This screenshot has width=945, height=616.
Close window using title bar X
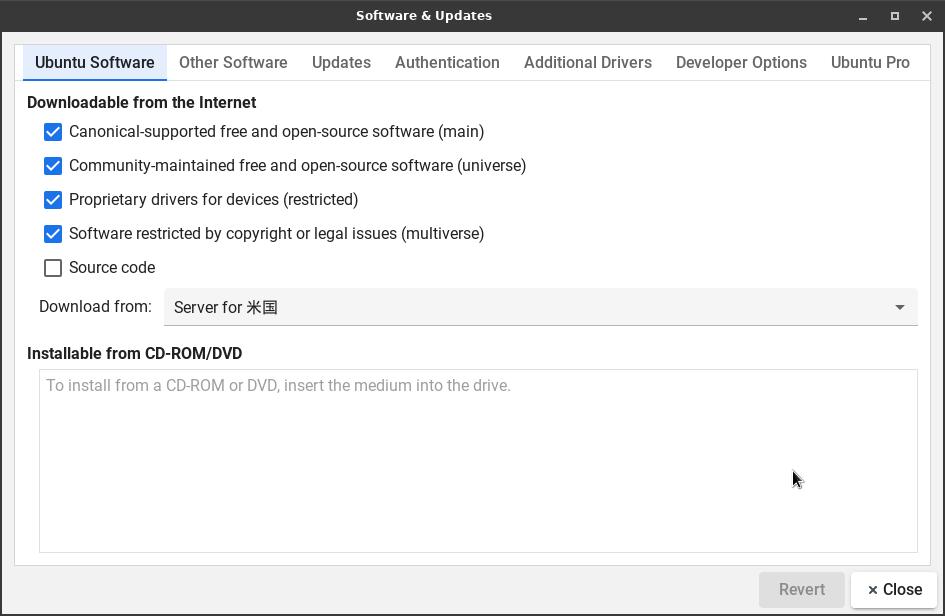pyautogui.click(x=927, y=16)
